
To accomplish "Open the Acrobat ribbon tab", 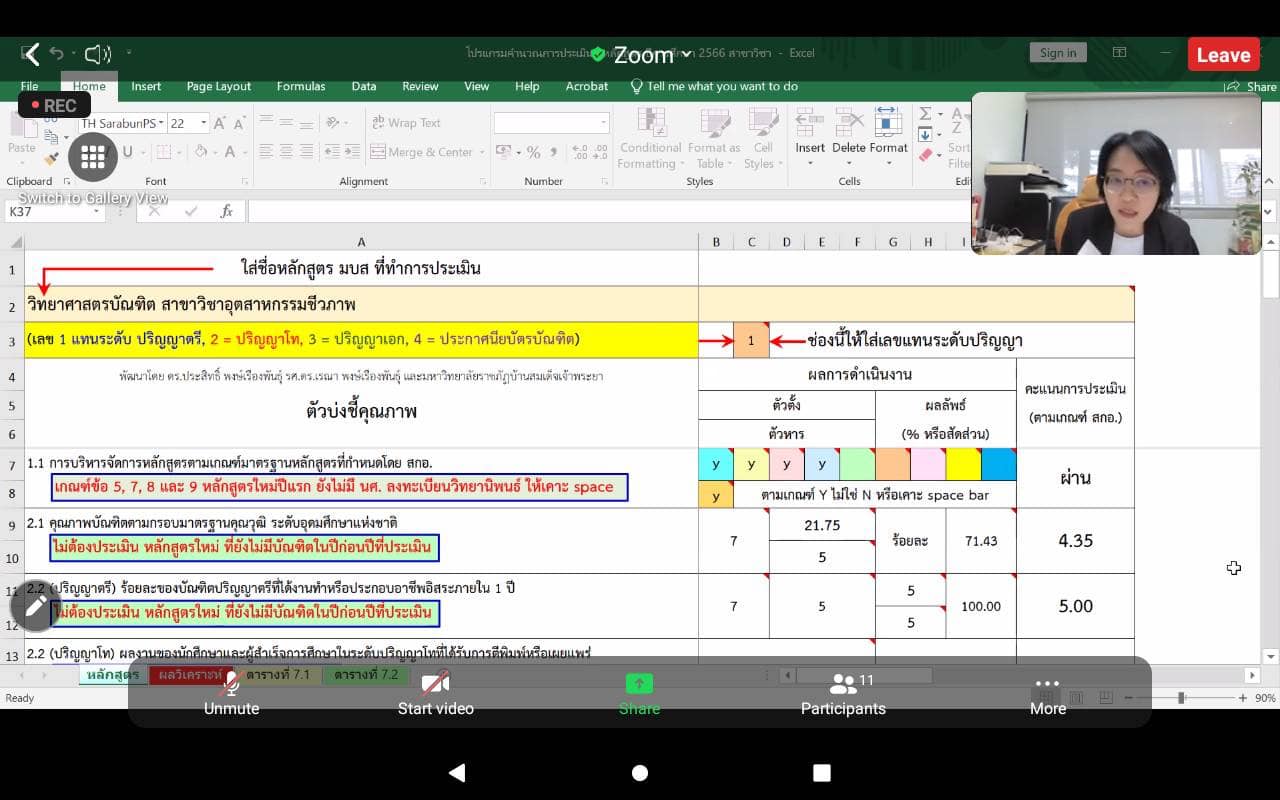I will [x=587, y=86].
